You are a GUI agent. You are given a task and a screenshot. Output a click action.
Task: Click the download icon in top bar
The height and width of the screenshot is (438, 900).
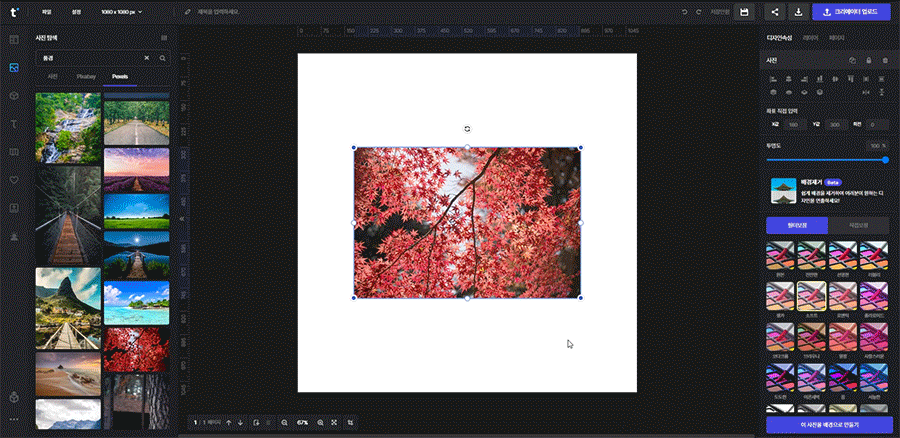pos(798,12)
